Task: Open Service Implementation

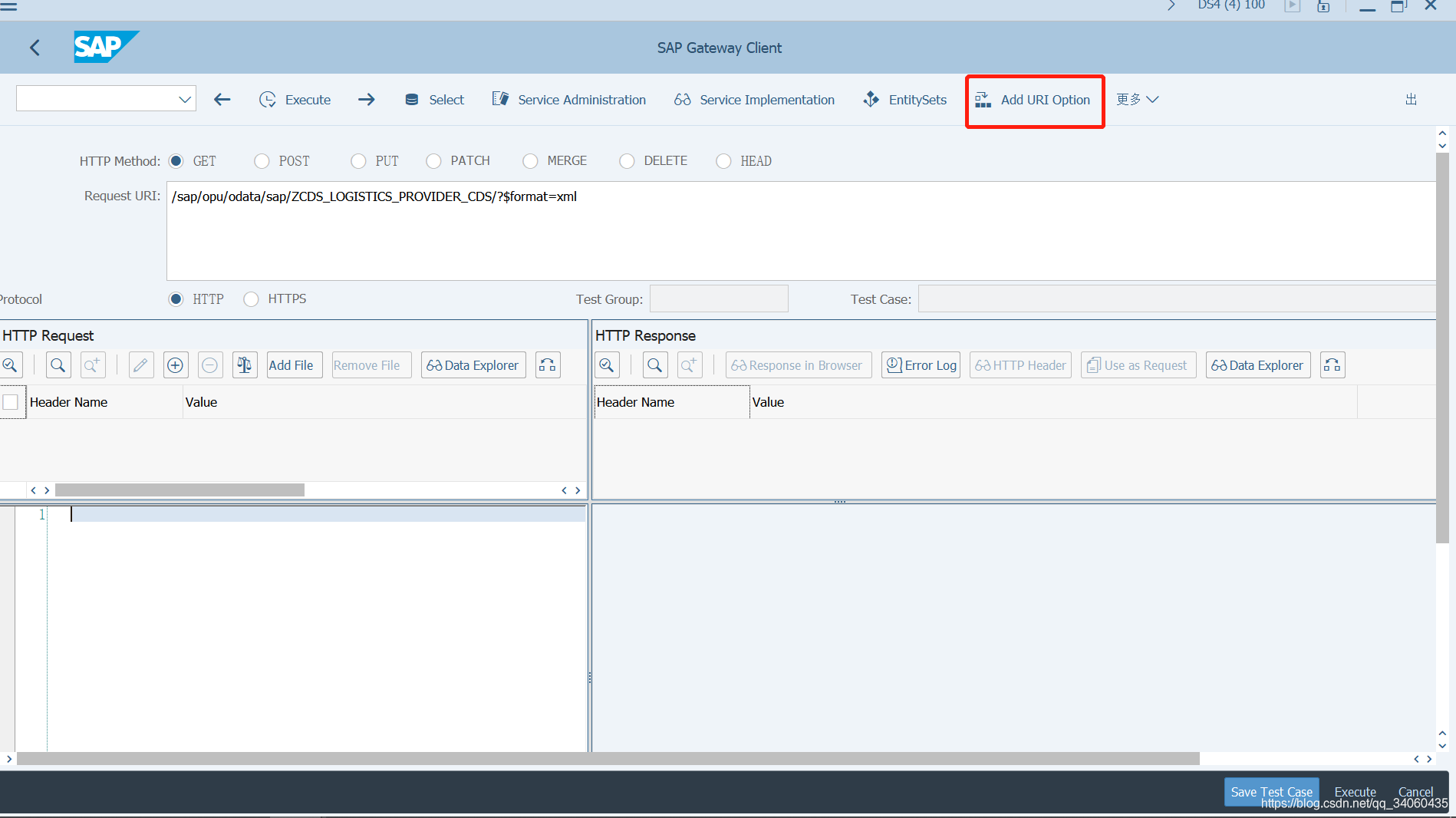Action: (755, 100)
